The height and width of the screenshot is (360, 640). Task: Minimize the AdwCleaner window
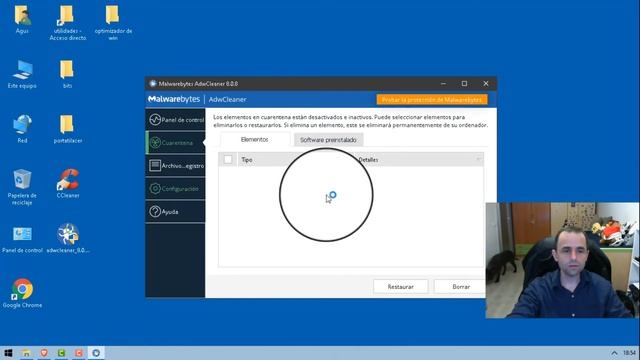pyautogui.click(x=443, y=84)
